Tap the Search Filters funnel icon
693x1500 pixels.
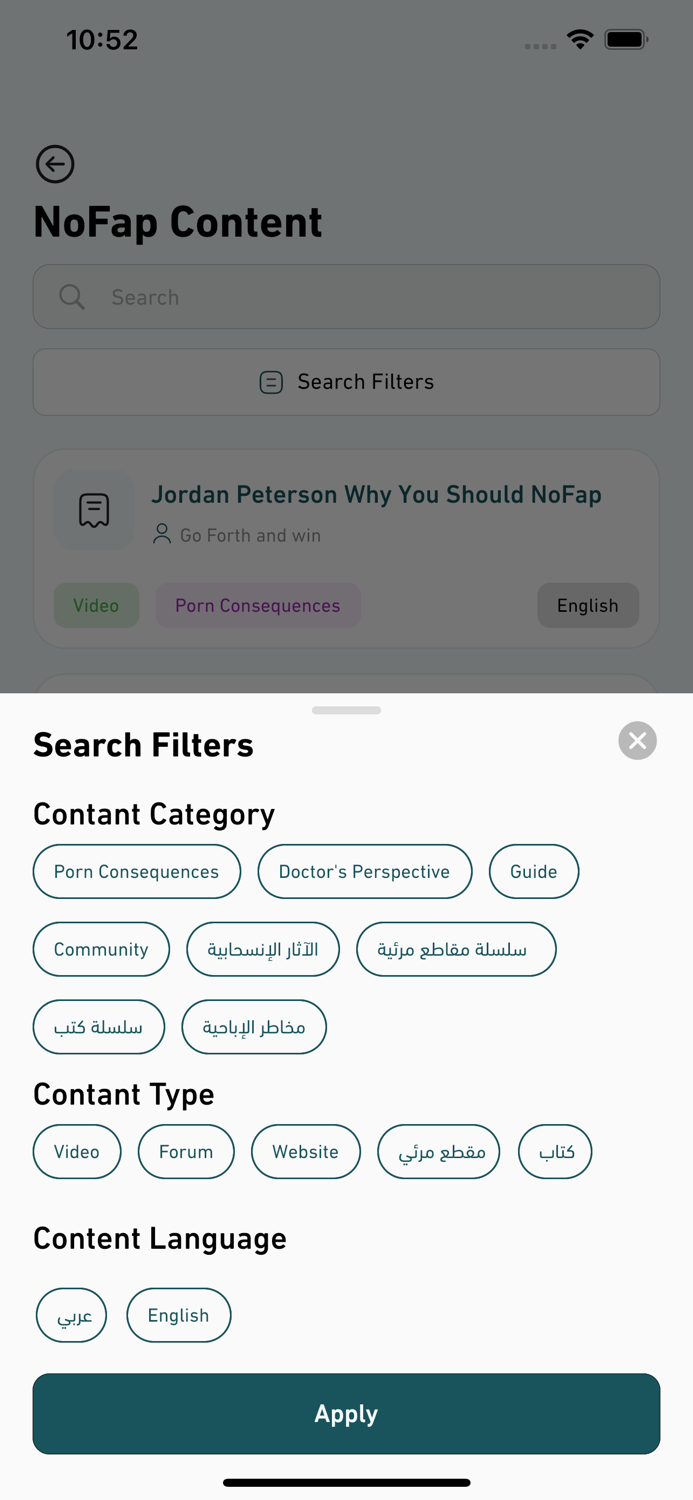click(271, 382)
